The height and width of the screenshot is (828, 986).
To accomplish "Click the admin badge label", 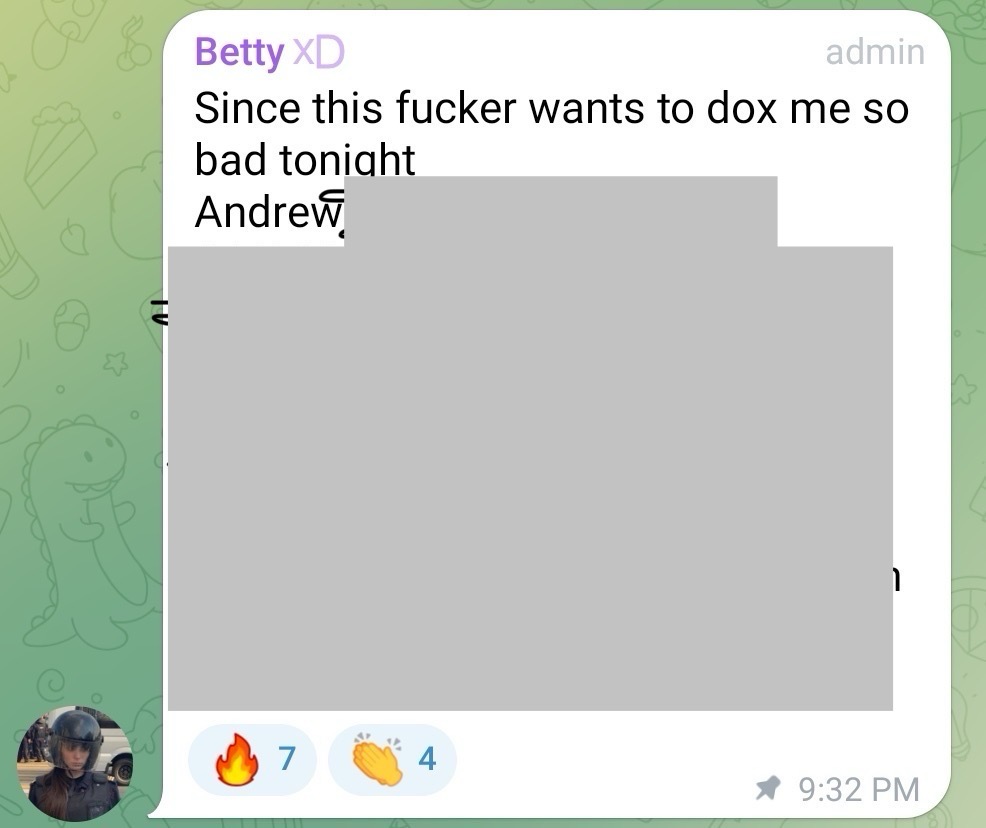I will click(x=875, y=52).
